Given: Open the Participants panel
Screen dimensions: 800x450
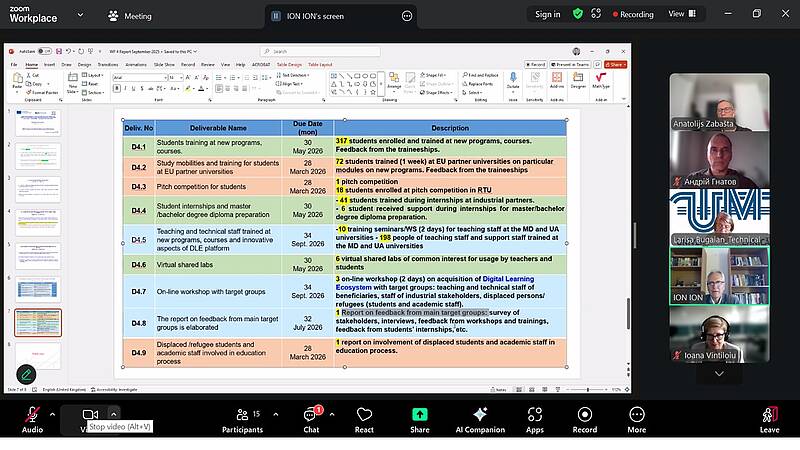Looking at the screenshot, I should 242,415.
